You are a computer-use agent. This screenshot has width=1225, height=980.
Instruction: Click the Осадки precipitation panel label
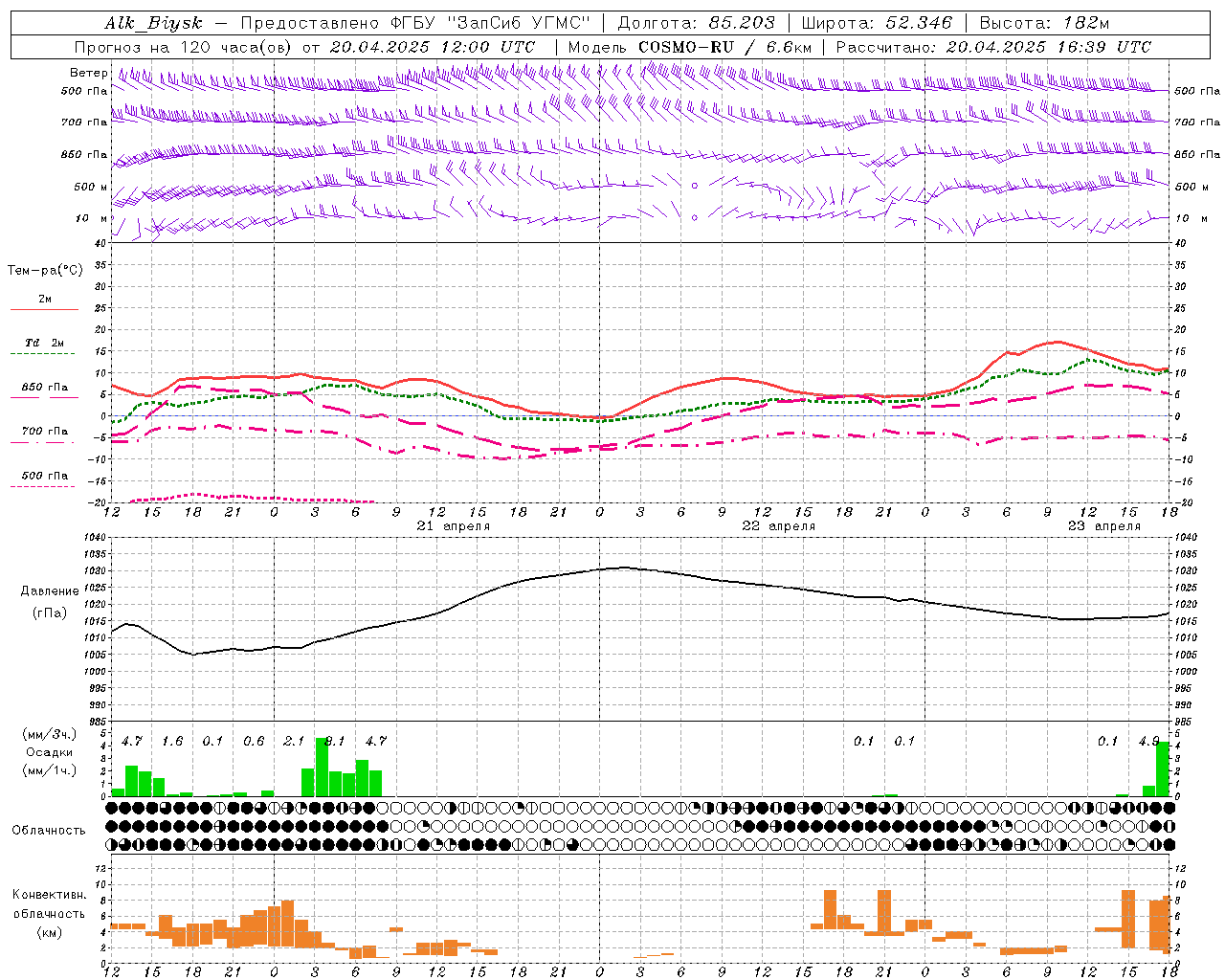[x=49, y=752]
